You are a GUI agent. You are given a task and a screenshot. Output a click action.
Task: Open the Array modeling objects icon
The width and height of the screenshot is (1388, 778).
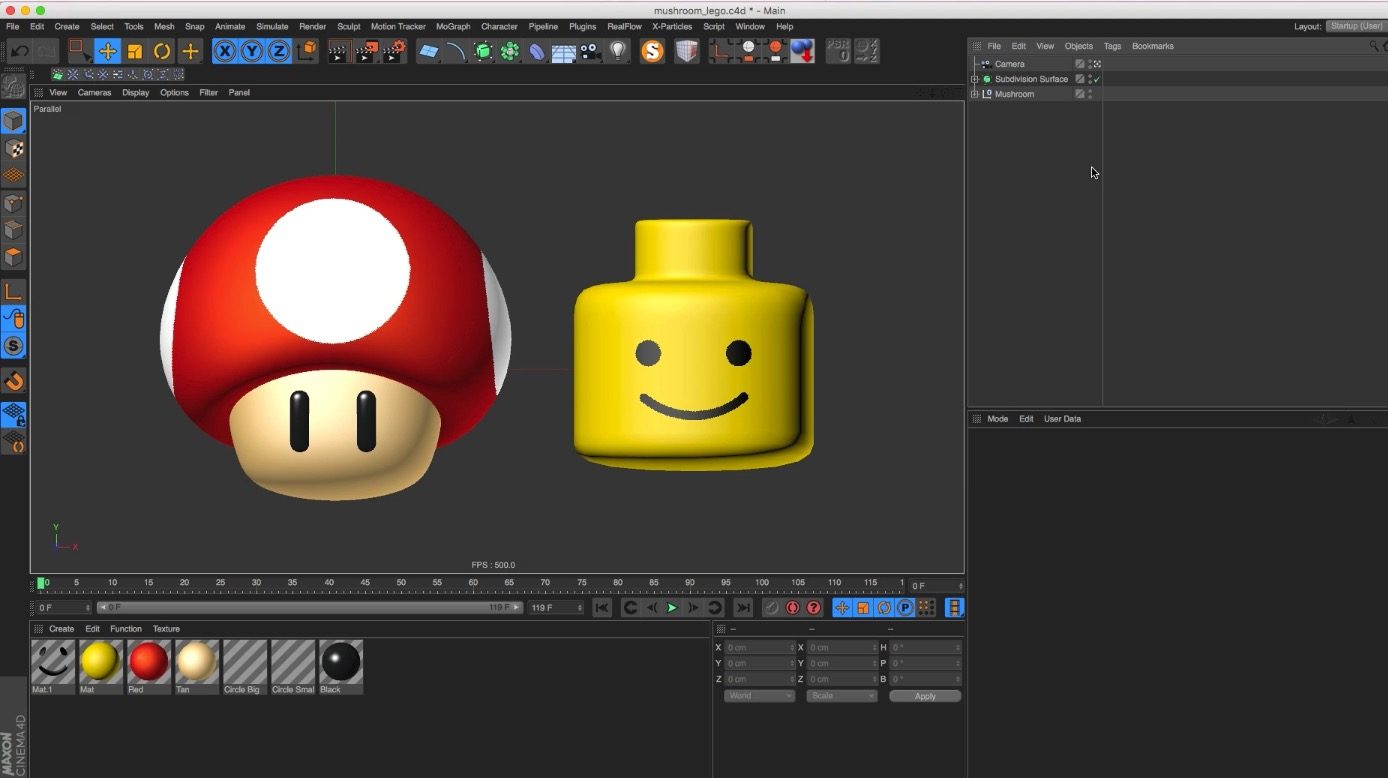[510, 51]
